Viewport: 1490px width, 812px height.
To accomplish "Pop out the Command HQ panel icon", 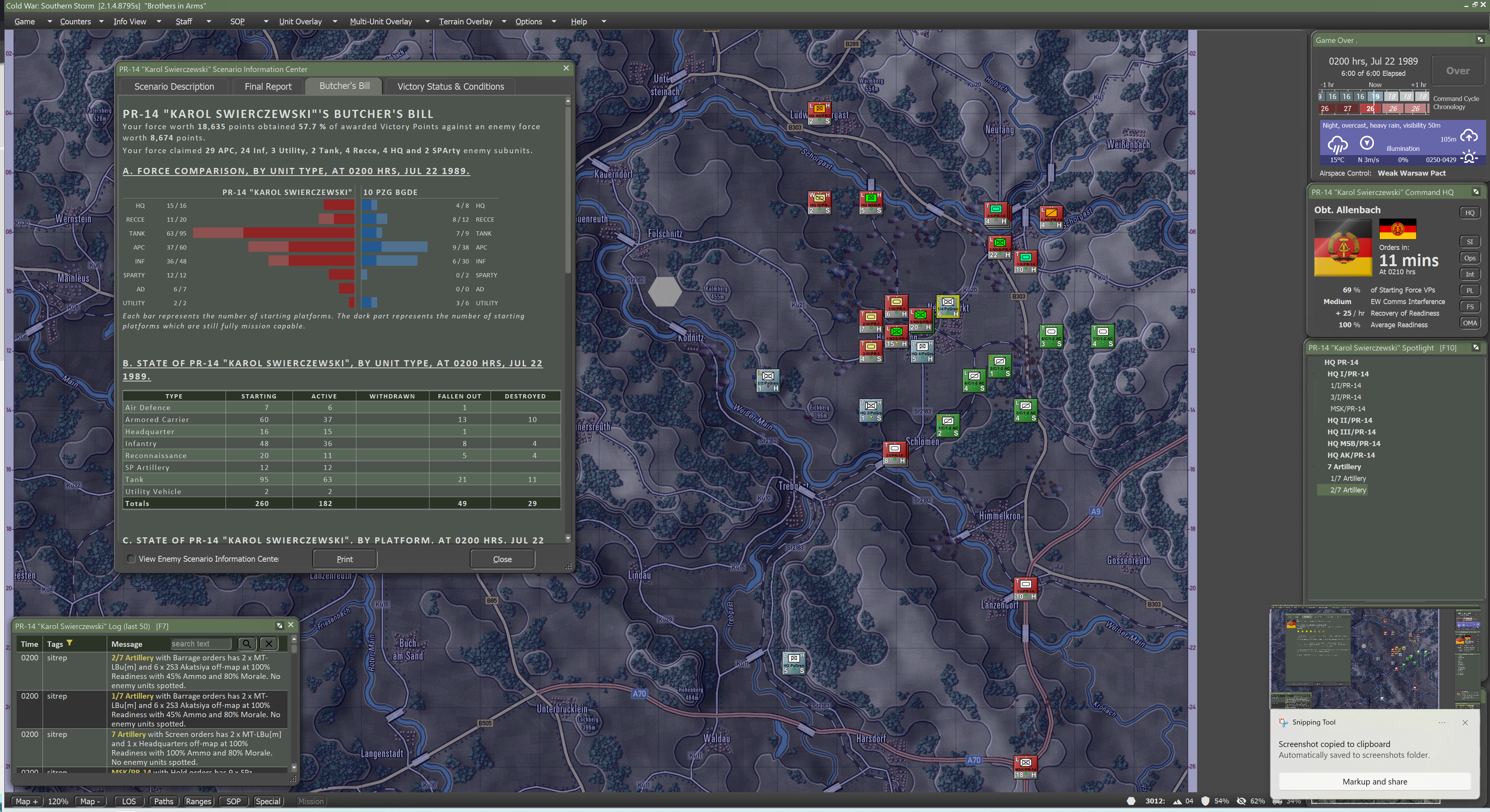I will coord(1476,192).
